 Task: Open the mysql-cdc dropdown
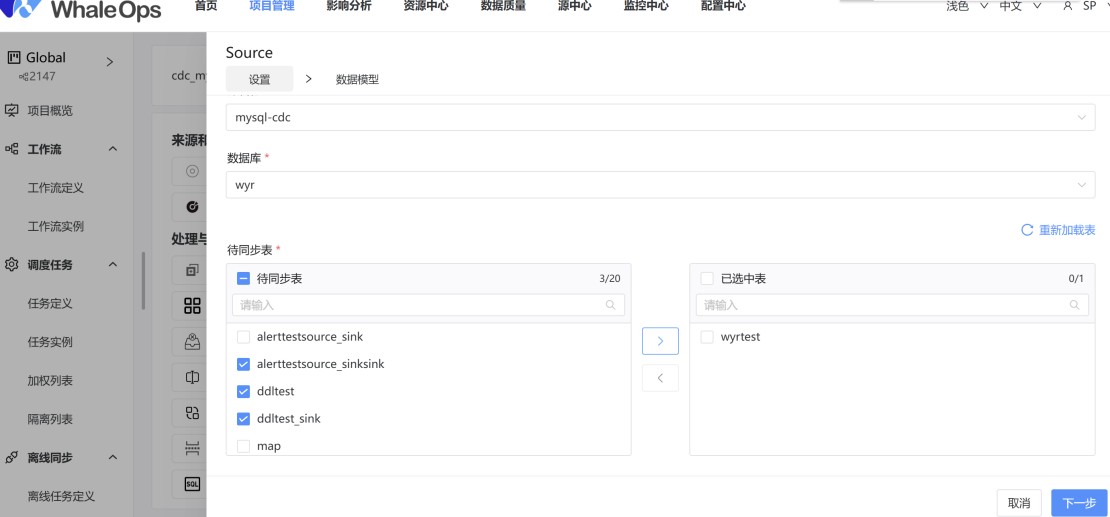[x=660, y=118]
